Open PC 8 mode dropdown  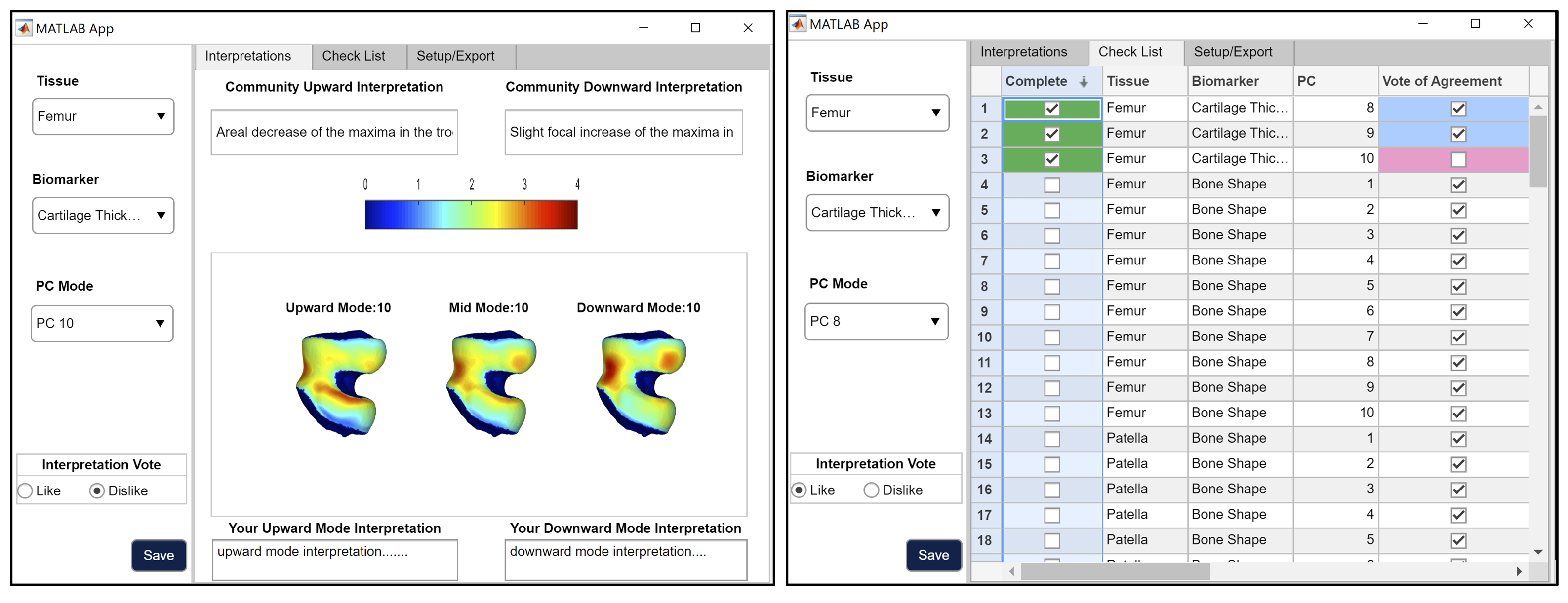click(x=876, y=321)
